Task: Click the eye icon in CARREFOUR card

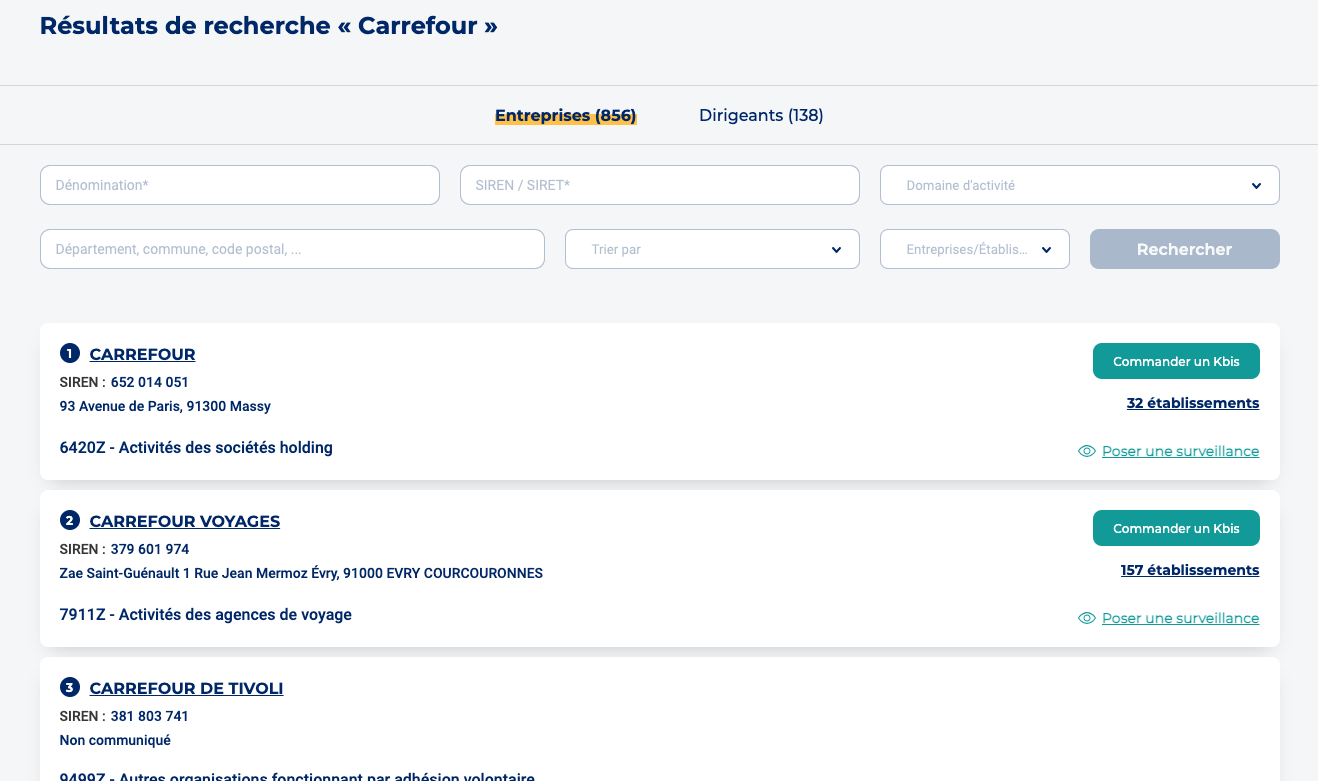Action: click(x=1087, y=451)
